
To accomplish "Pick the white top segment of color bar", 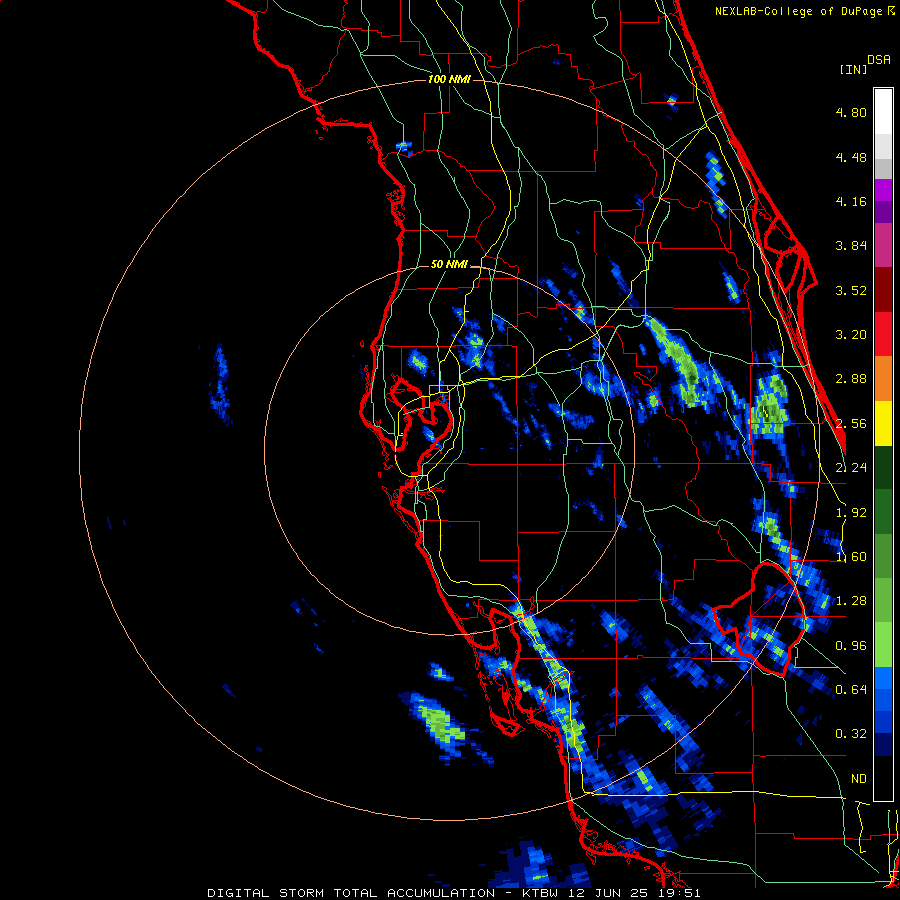I will (x=883, y=111).
